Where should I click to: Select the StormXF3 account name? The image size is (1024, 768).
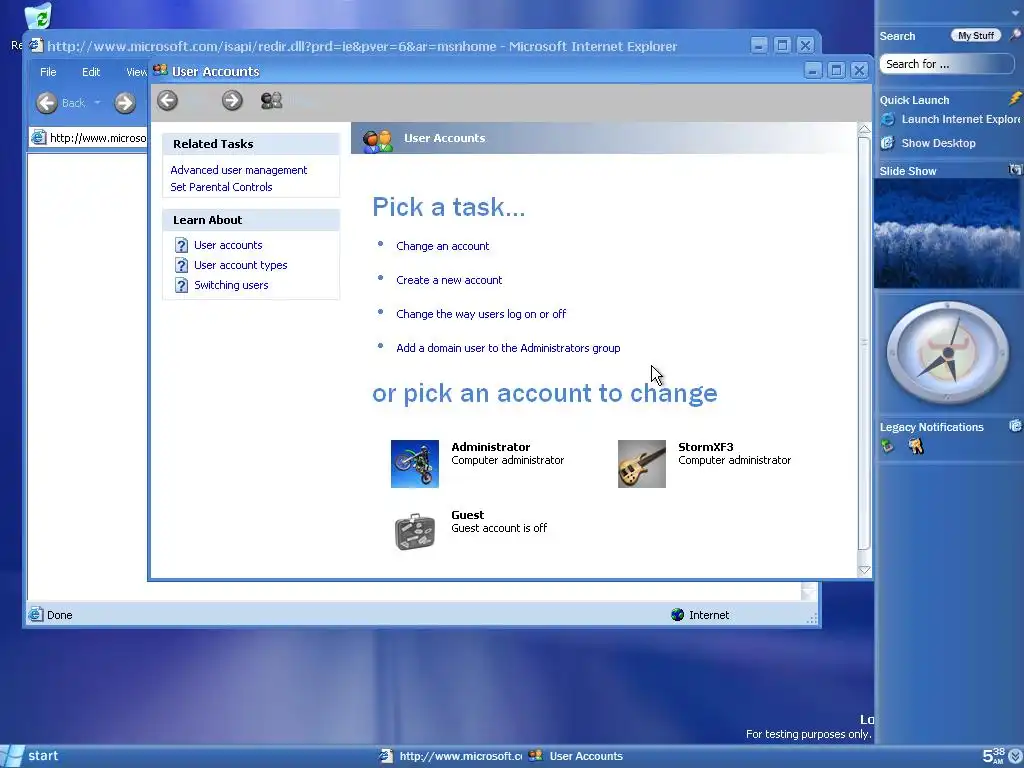tap(705, 447)
